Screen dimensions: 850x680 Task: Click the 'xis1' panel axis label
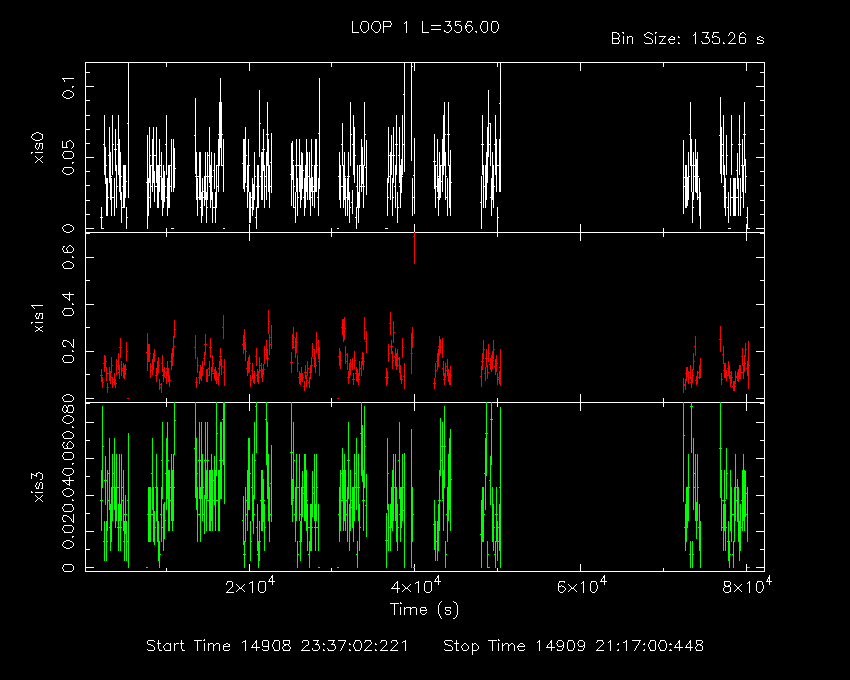(38, 318)
